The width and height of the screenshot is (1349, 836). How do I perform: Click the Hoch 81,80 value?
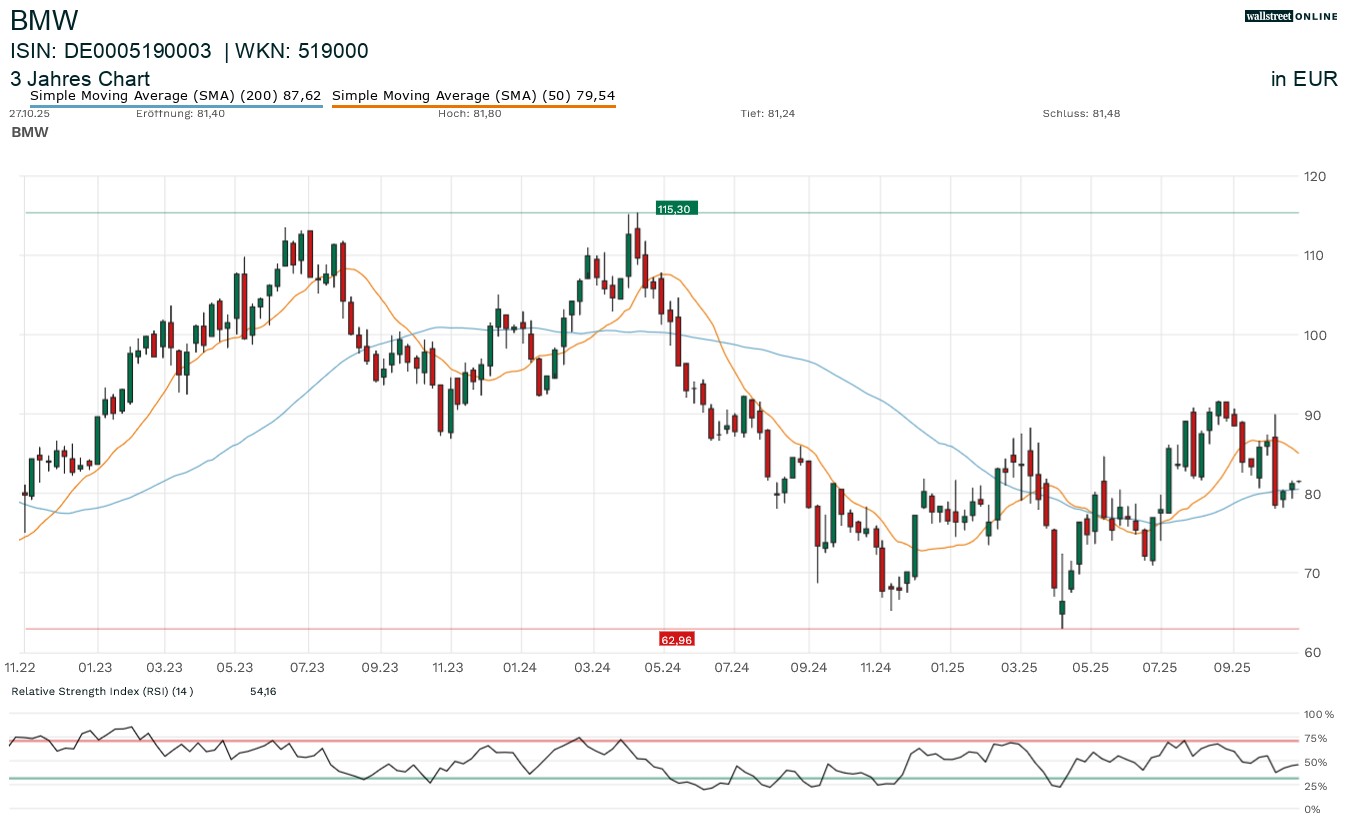(469, 114)
